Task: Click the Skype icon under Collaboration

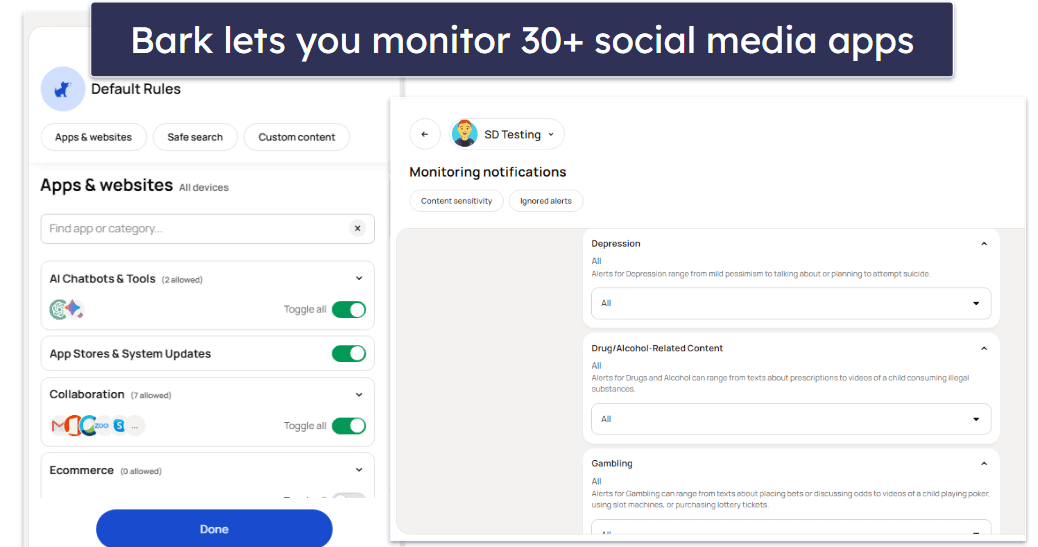Action: pyautogui.click(x=119, y=426)
